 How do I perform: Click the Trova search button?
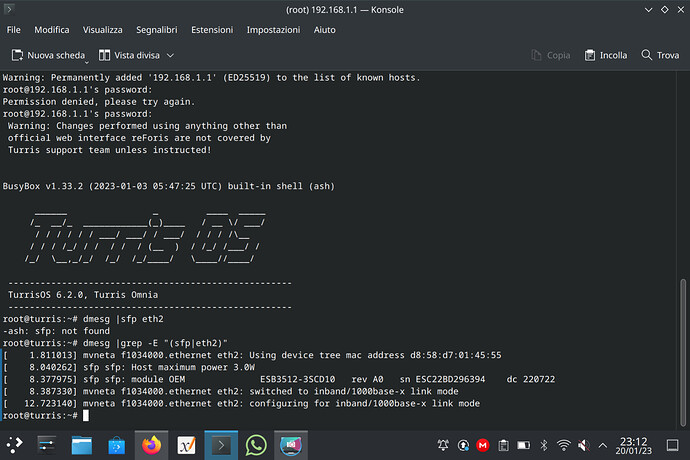coord(660,55)
